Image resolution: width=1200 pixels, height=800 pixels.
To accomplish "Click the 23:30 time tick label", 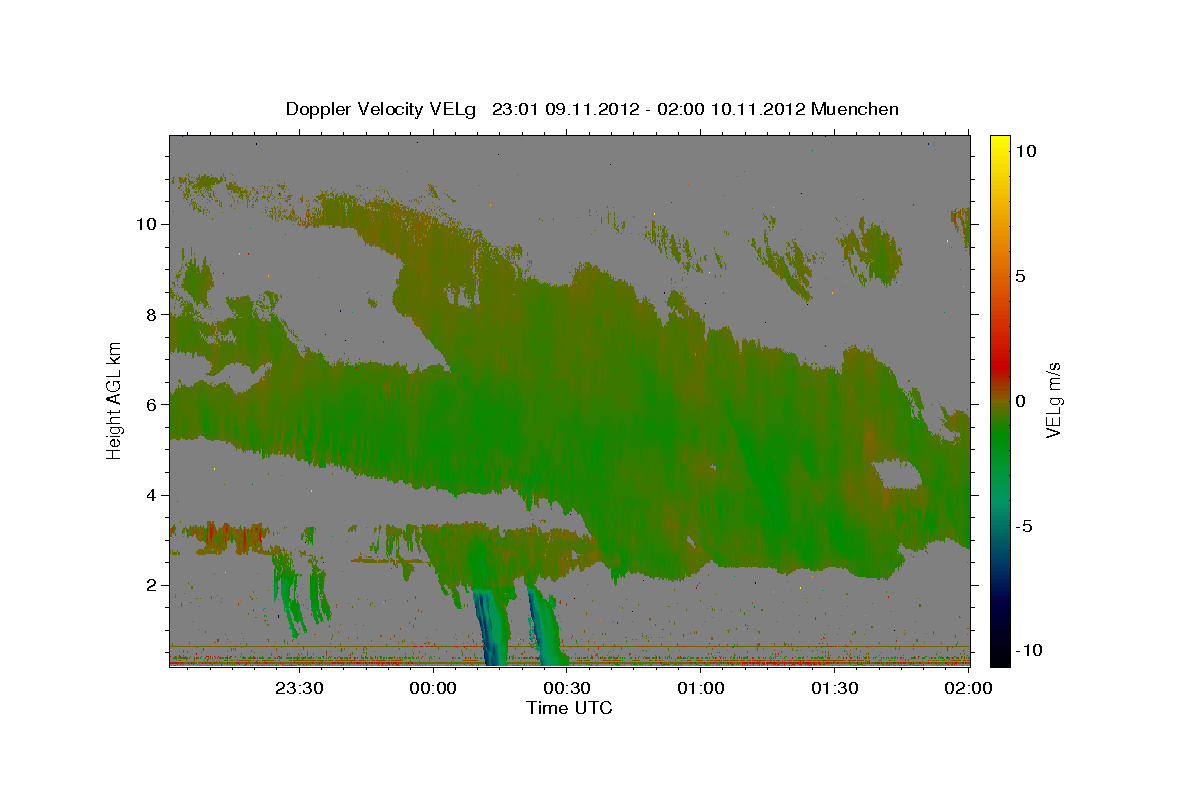I will (x=300, y=688).
